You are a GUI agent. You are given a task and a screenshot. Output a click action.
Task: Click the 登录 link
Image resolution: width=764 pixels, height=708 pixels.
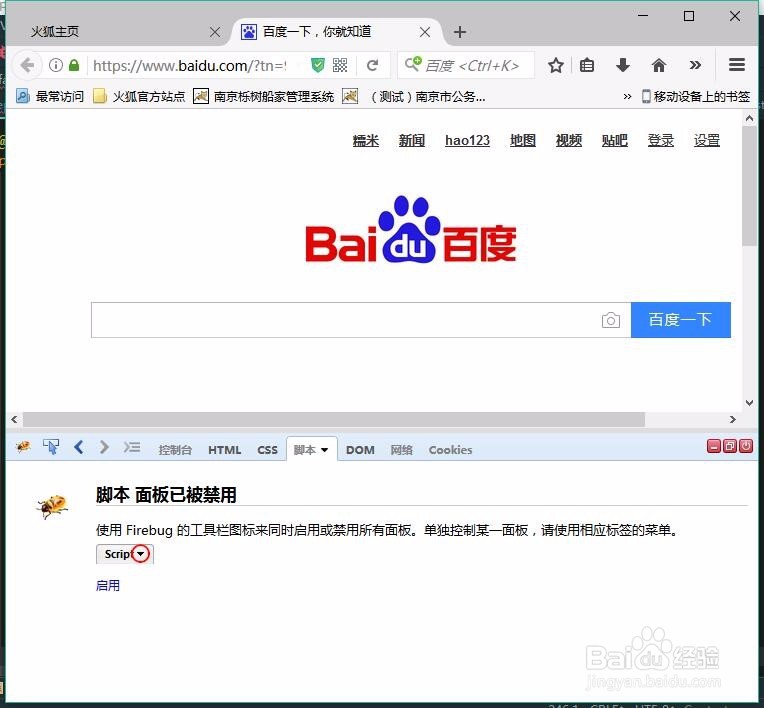pyautogui.click(x=661, y=140)
